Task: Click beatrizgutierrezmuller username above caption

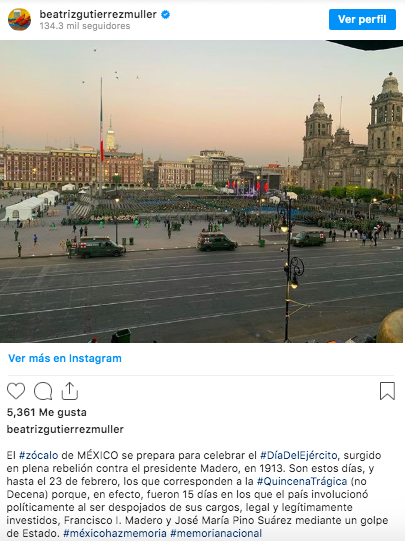Action: [x=65, y=429]
